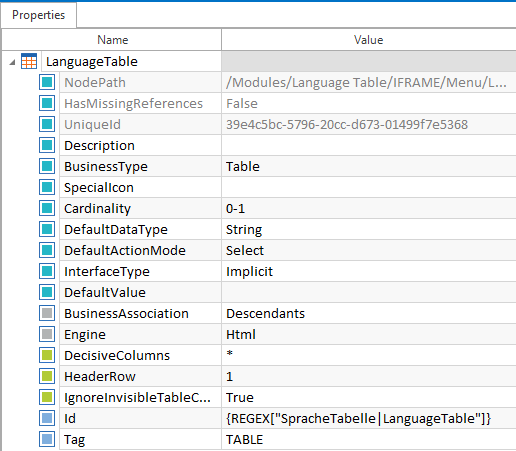This screenshot has height=451, width=516.
Task: Click the LanguageTable table icon
Action: point(29,61)
